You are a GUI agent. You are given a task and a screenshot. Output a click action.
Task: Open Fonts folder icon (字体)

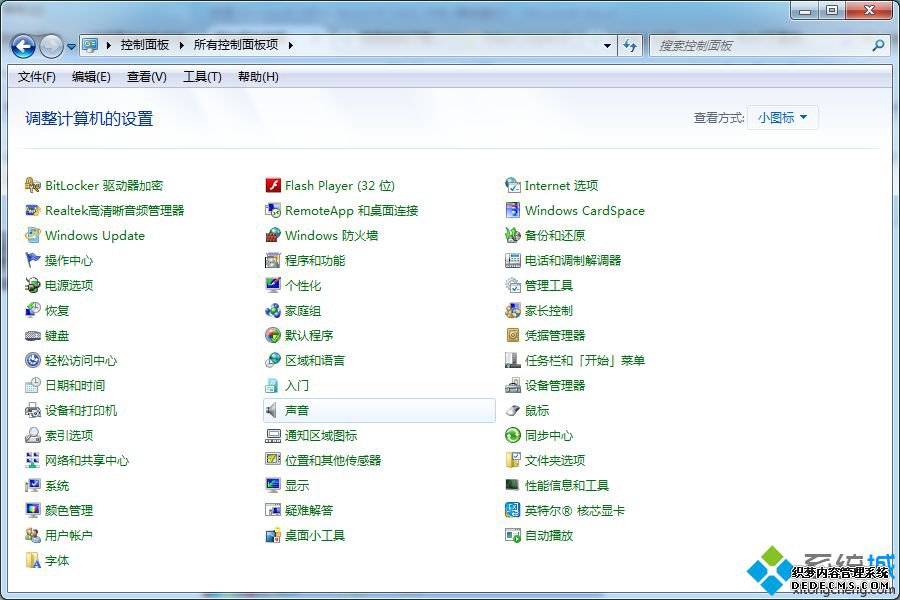33,560
